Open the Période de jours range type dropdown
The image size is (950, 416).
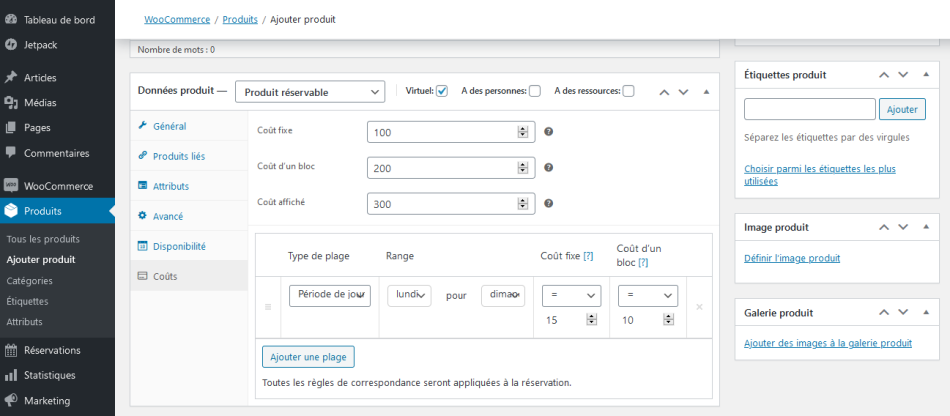[330, 295]
